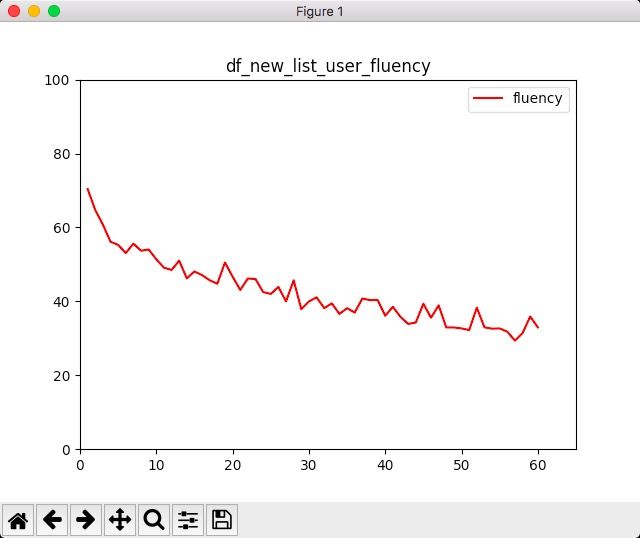The width and height of the screenshot is (640, 538).
Task: Minimize the Figure 1 window with the yellow button
Action: 34,11
